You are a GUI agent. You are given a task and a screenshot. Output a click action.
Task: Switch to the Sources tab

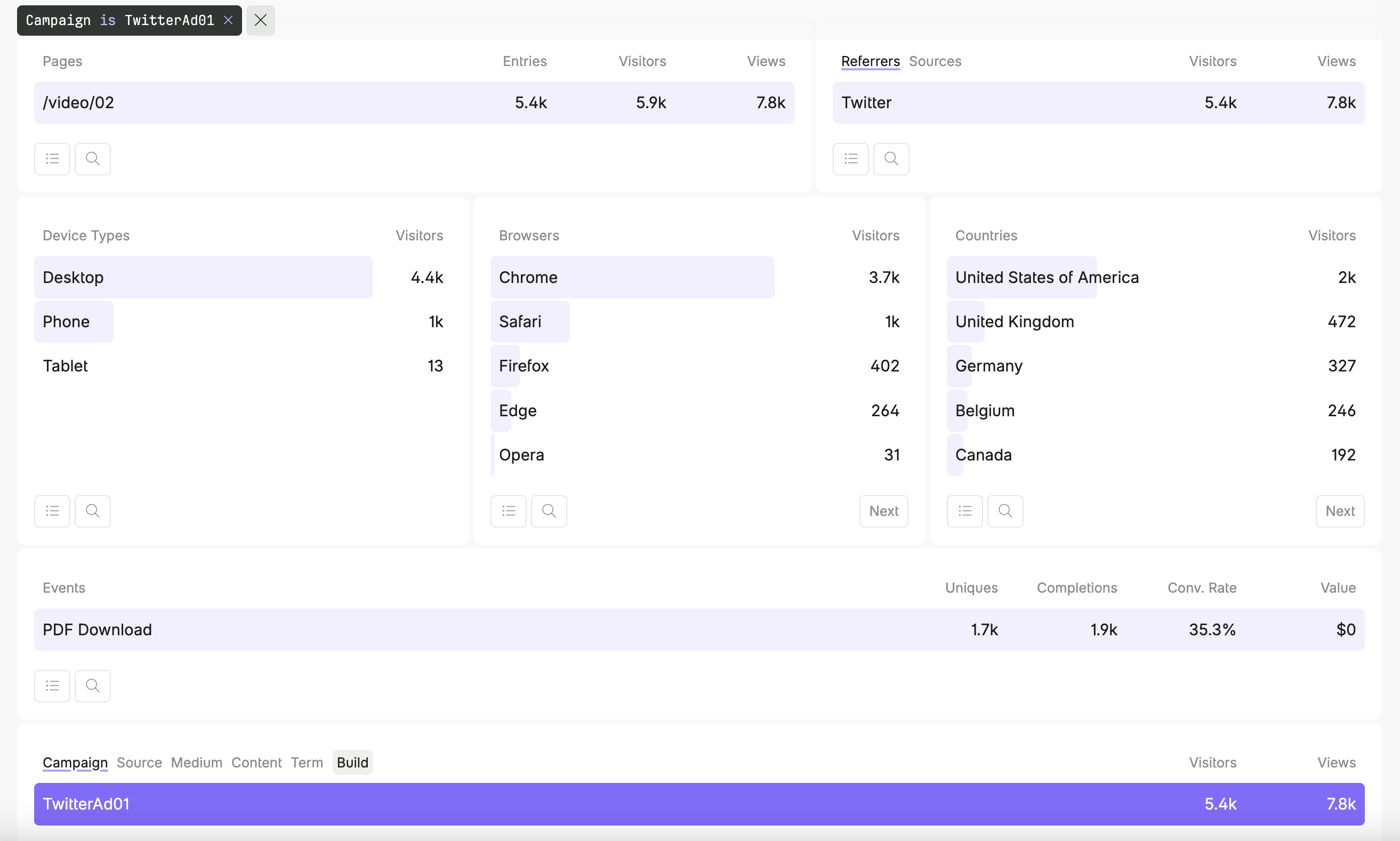click(935, 61)
